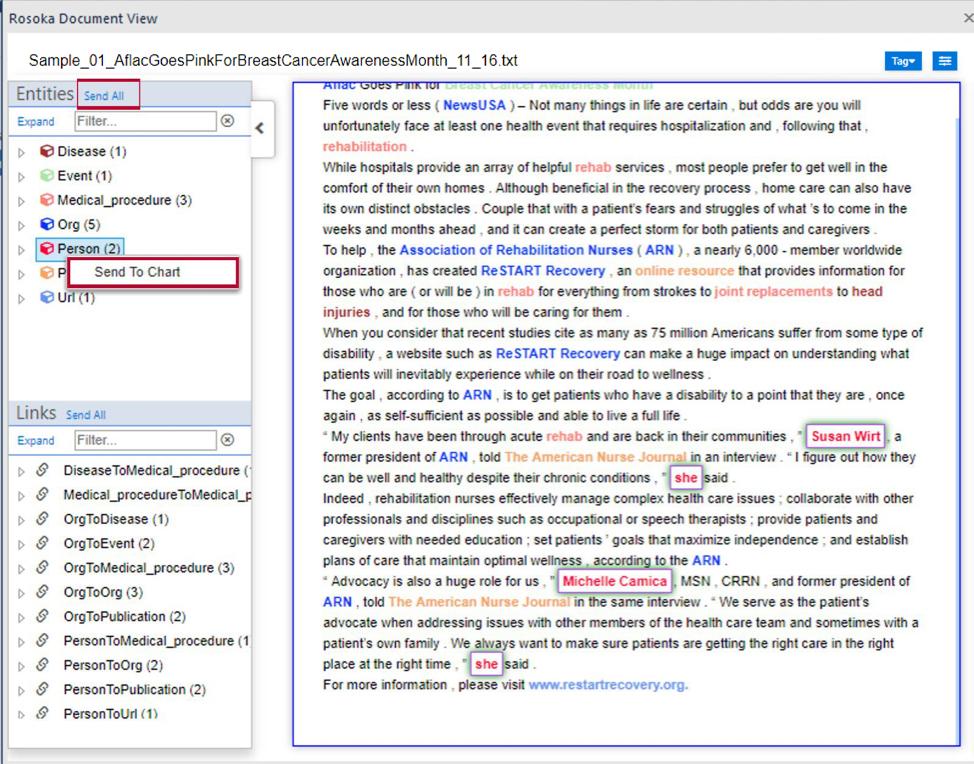This screenshot has height=764, width=974.
Task: Click Send All in Links header
Action: tap(85, 415)
